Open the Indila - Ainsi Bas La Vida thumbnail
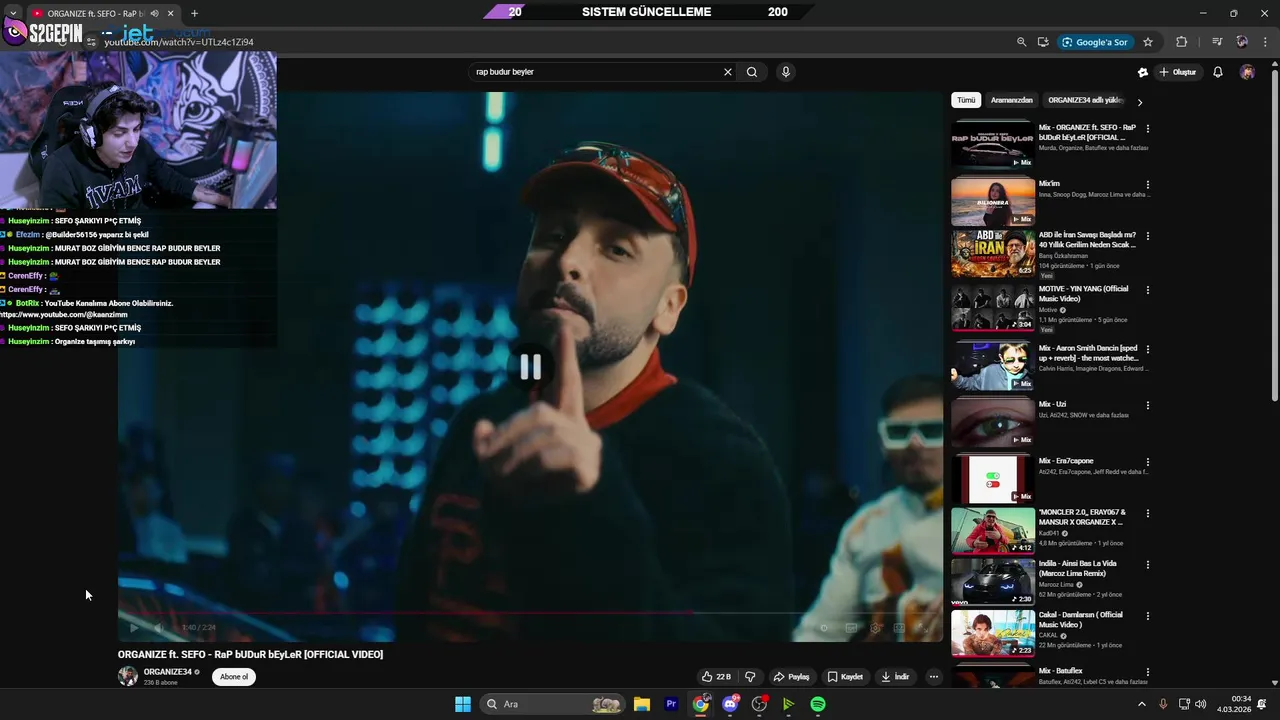Screen dimensions: 1280x720 coord(993,582)
